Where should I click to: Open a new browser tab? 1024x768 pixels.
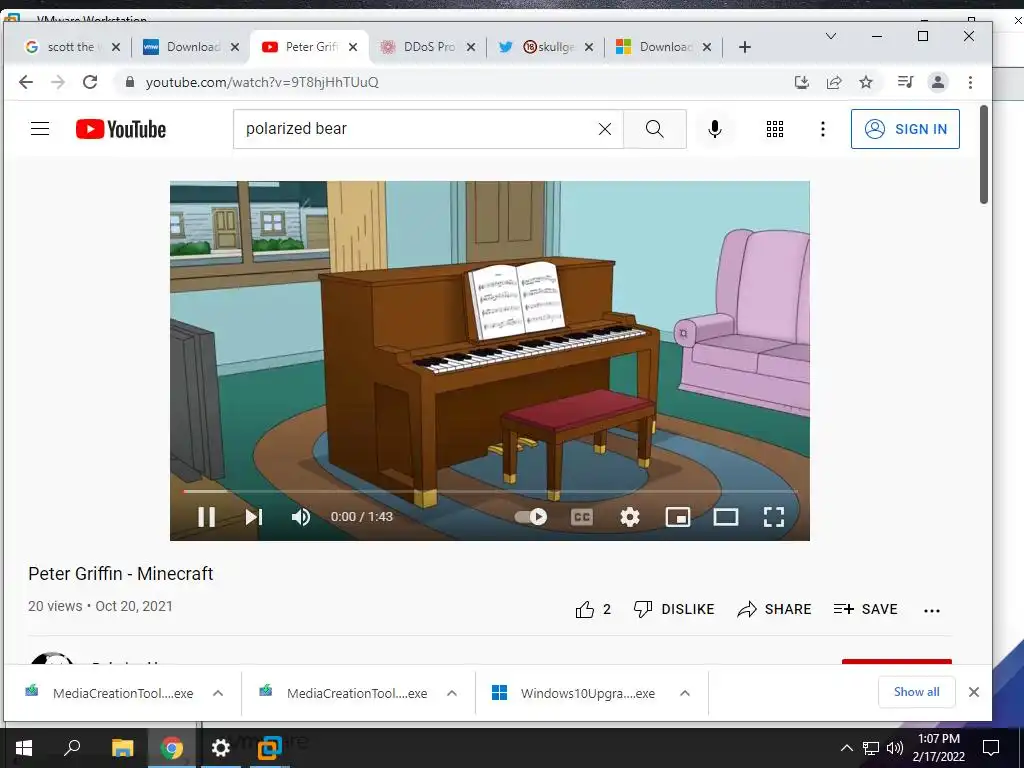point(744,47)
